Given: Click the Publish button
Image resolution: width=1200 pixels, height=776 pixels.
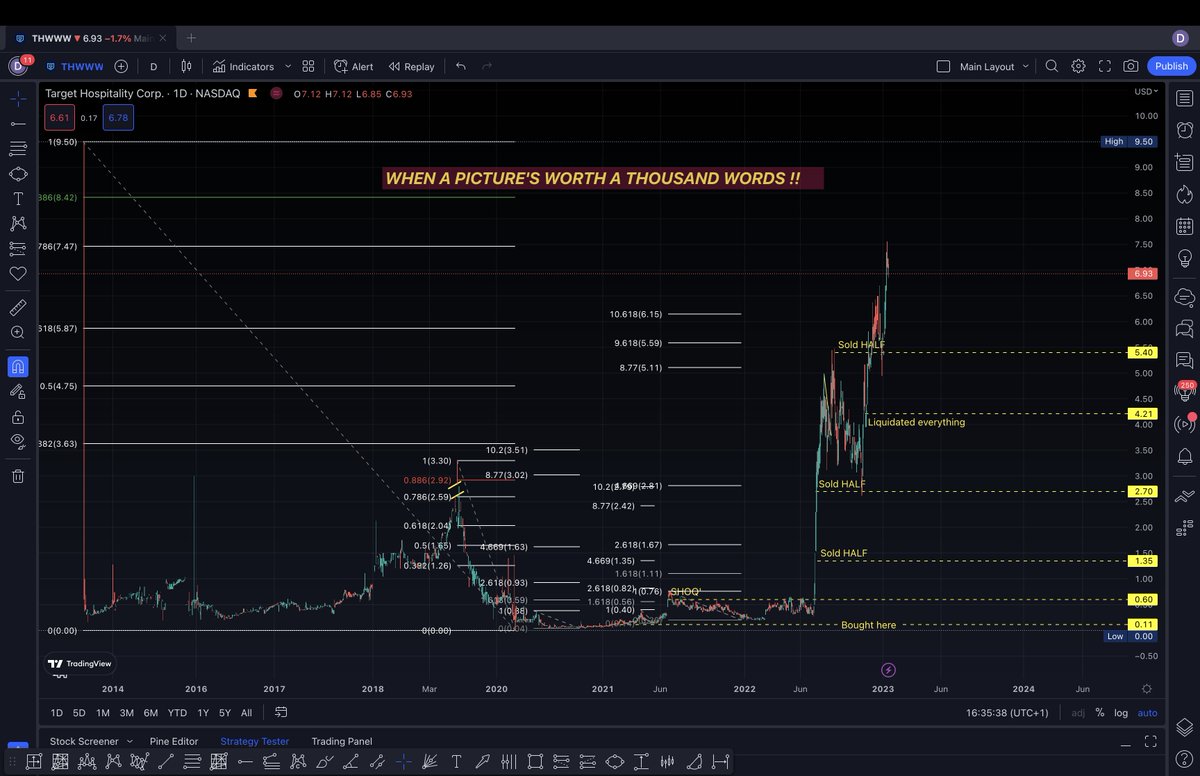Looking at the screenshot, I should pyautogui.click(x=1171, y=66).
